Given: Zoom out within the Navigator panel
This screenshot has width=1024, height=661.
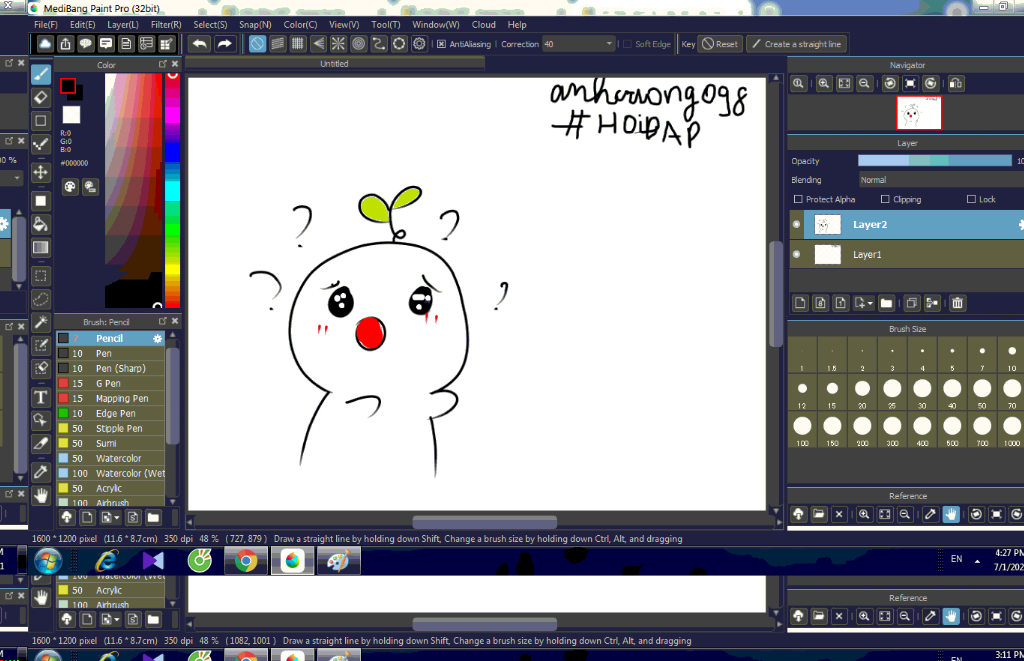Looking at the screenshot, I should click(864, 84).
